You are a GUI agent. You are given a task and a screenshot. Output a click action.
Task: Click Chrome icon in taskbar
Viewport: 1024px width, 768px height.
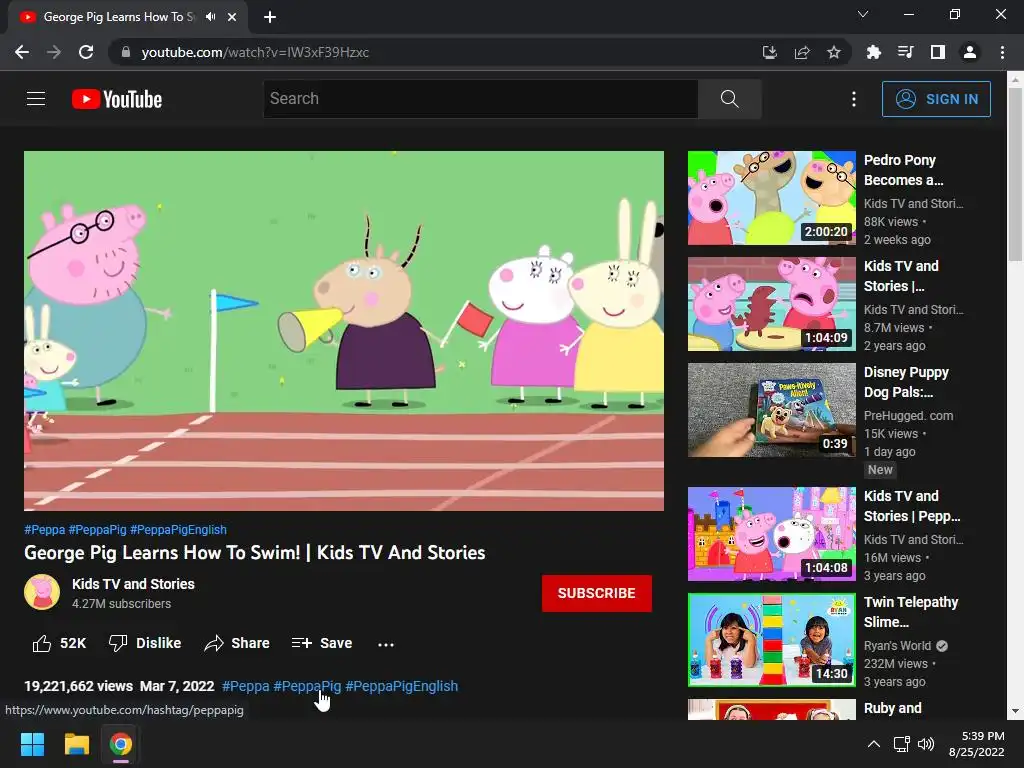click(120, 744)
